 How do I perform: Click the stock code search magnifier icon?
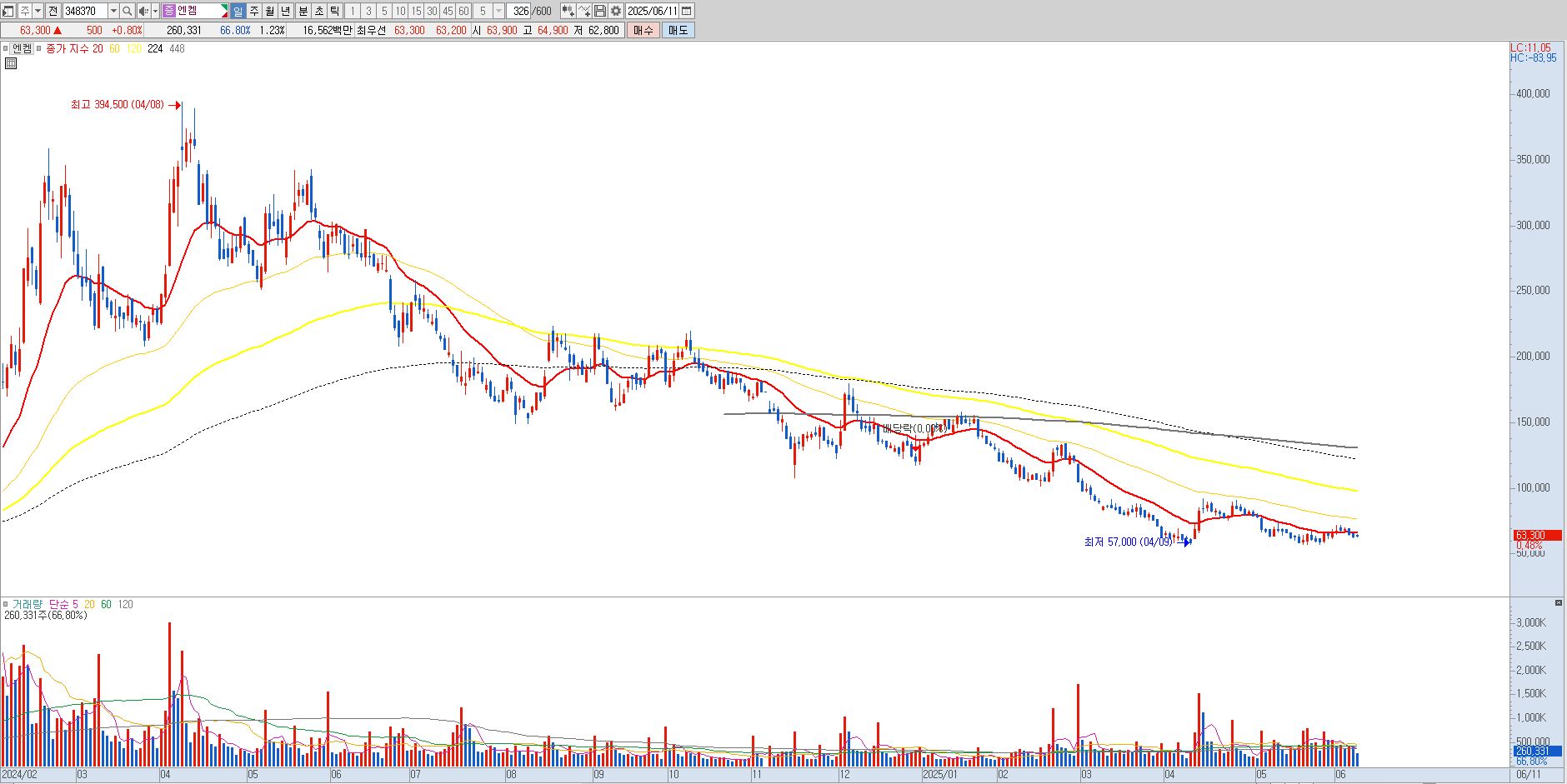pos(127,11)
